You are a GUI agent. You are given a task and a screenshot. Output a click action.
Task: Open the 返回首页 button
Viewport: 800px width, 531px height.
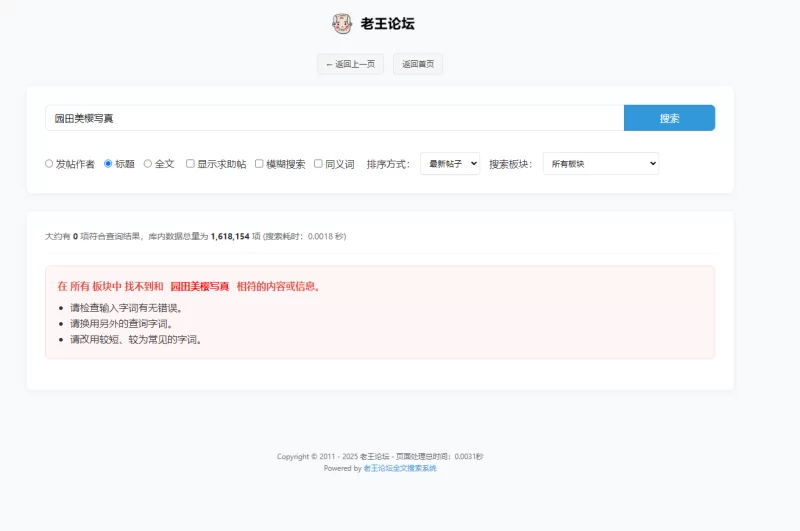418,64
